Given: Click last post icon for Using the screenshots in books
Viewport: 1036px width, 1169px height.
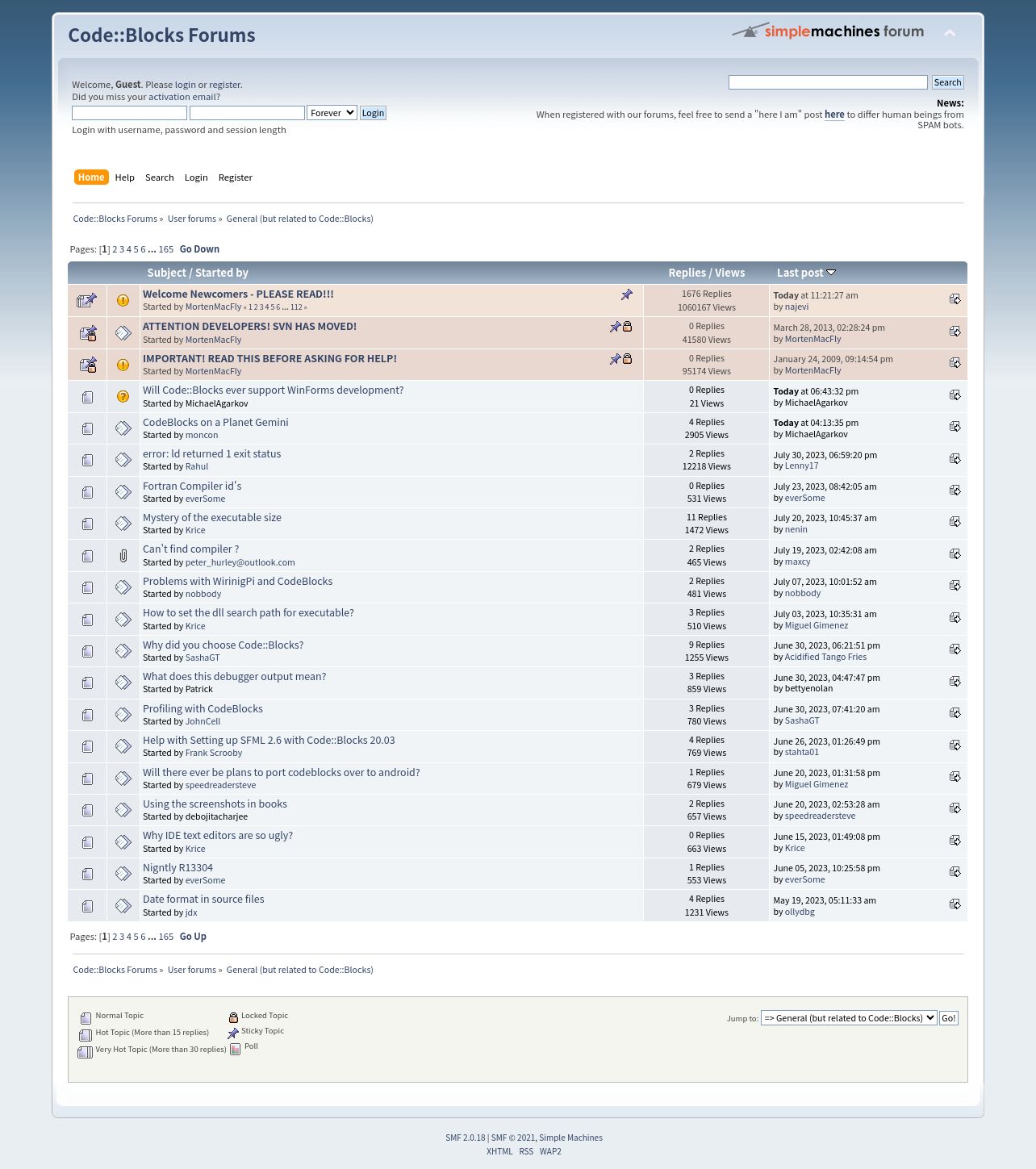Looking at the screenshot, I should tap(955, 808).
